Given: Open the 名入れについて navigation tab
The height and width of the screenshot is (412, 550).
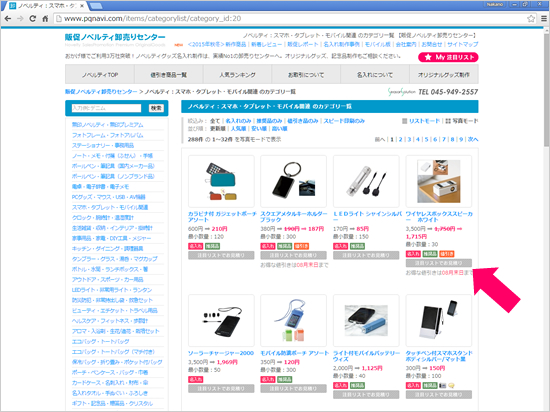Looking at the screenshot, I should coord(375,75).
